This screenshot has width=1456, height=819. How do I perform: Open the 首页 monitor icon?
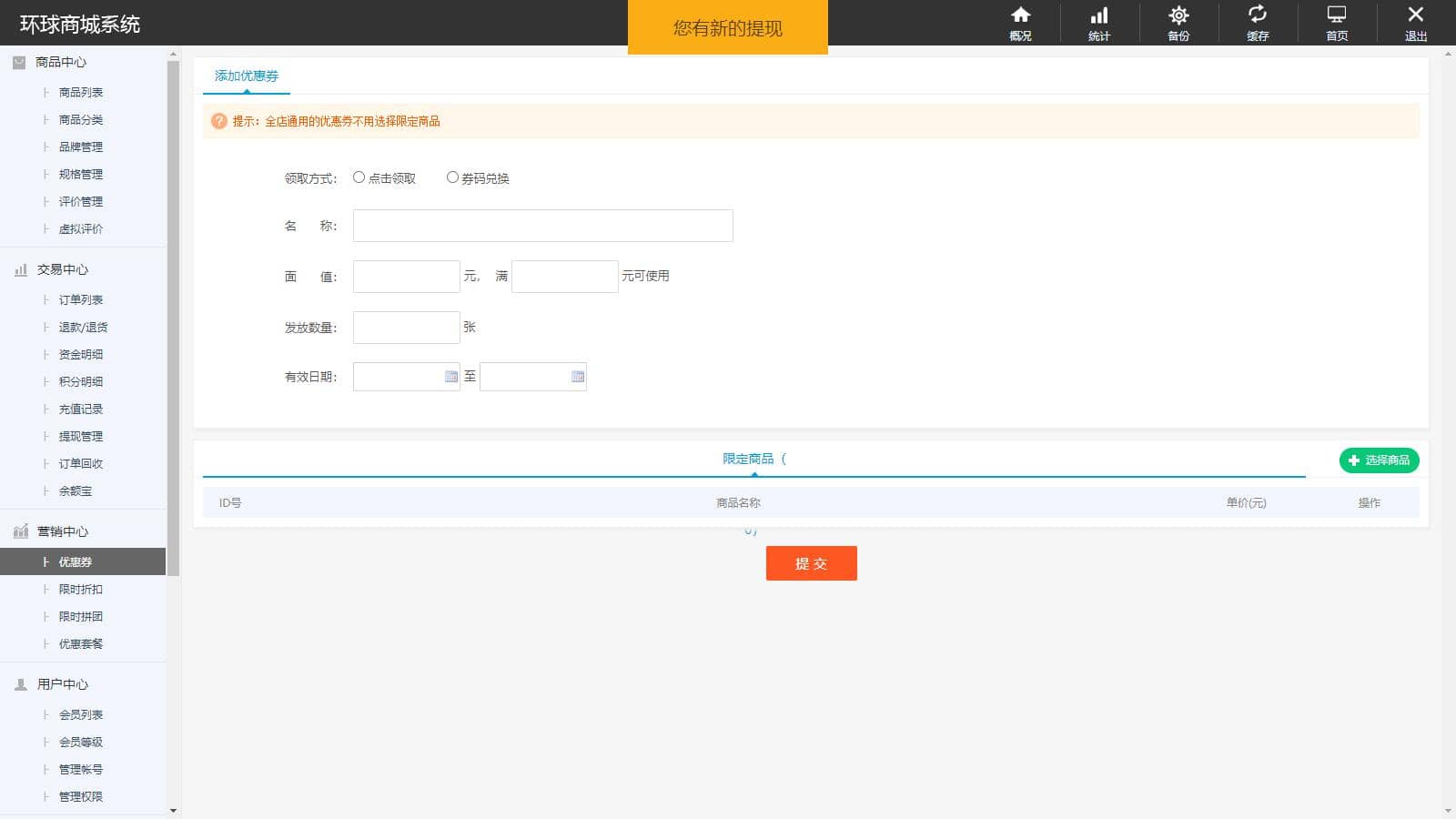pos(1336,15)
